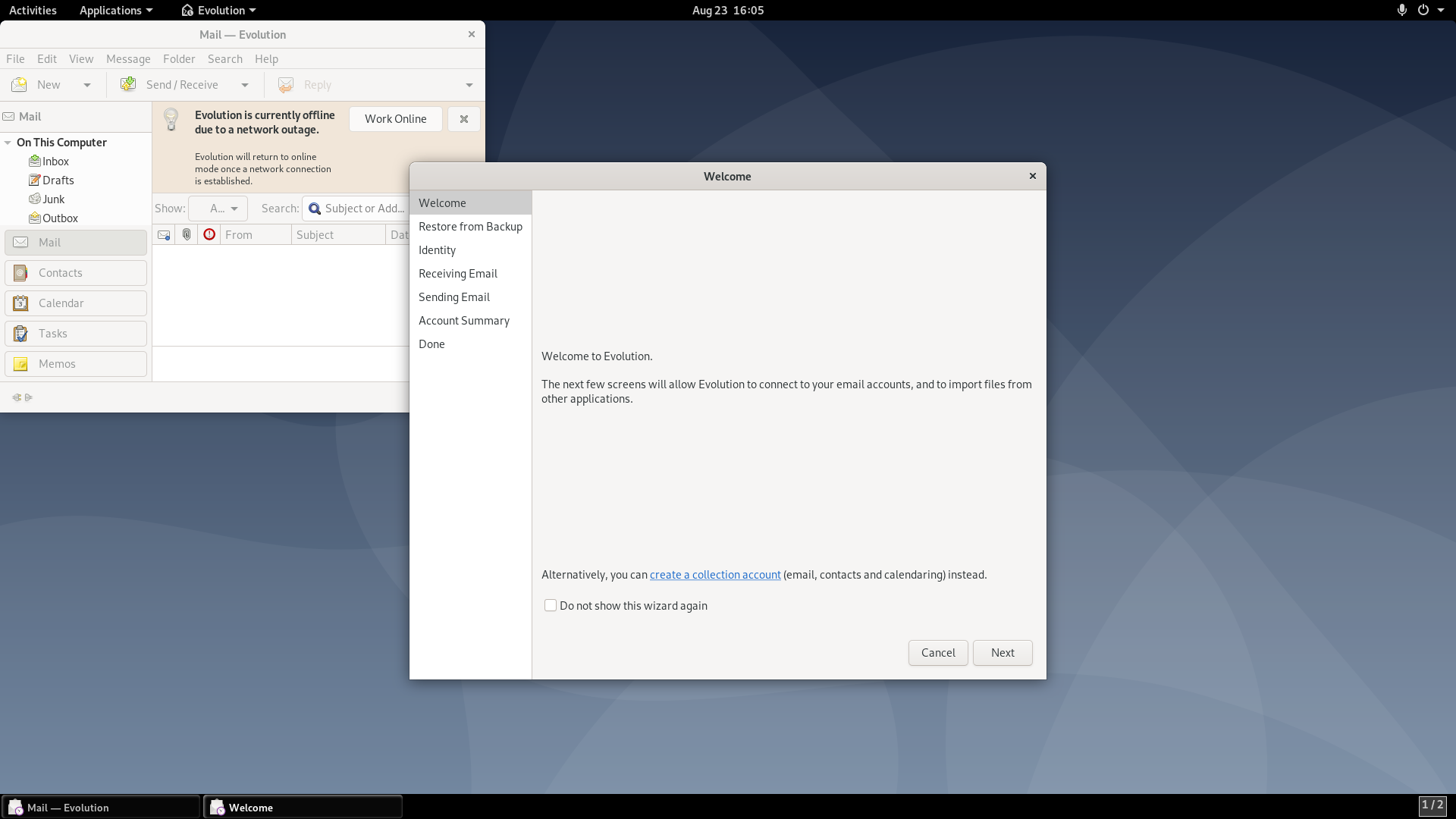The width and height of the screenshot is (1456, 819).
Task: Select the Identity wizard step
Action: (x=470, y=250)
